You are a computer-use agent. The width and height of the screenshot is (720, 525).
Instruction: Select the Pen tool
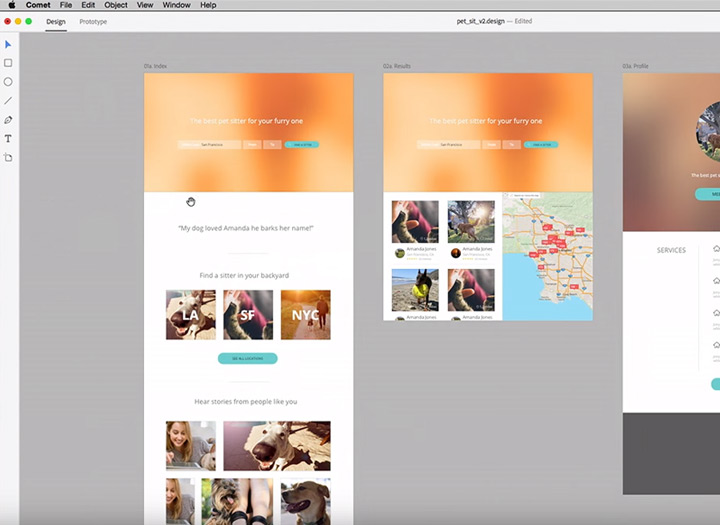point(8,120)
